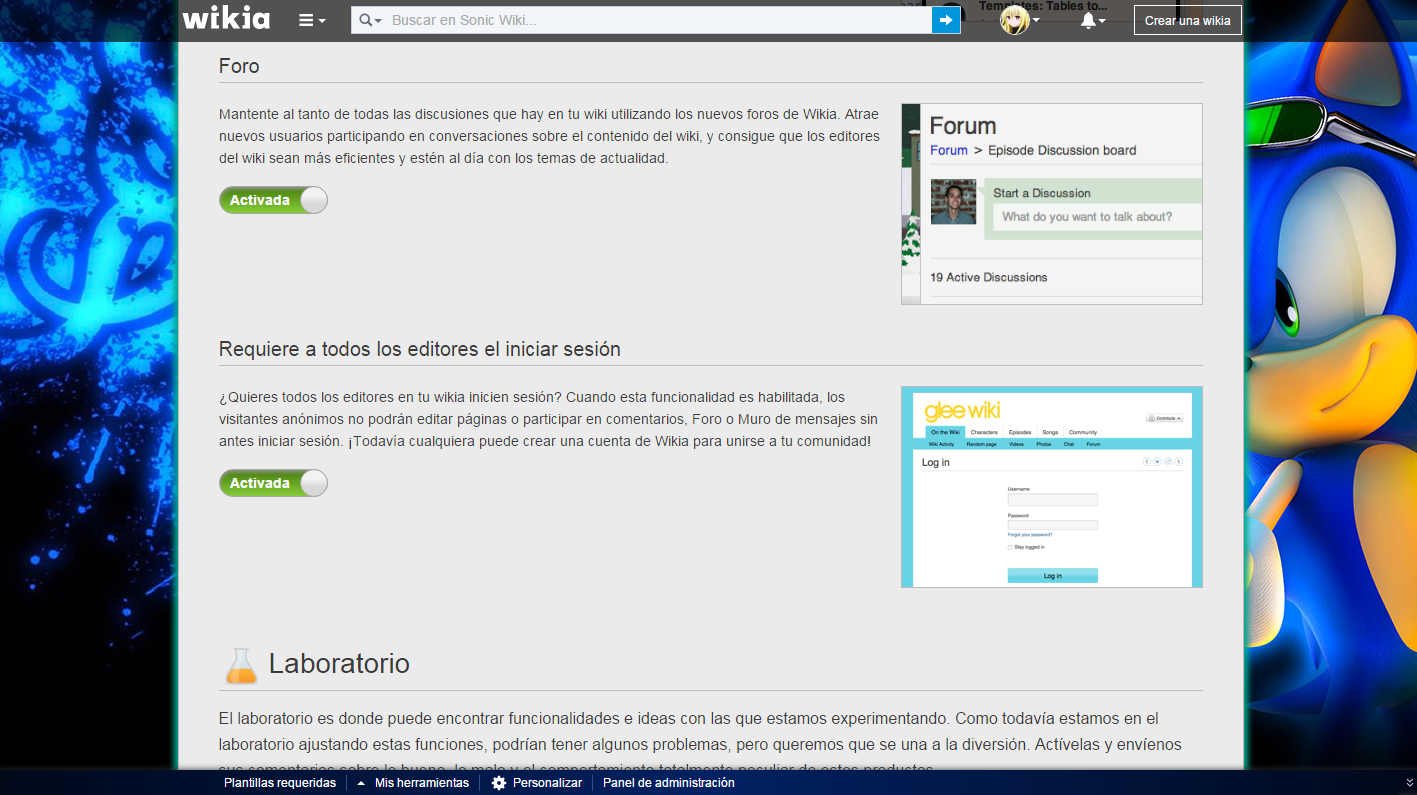The image size is (1417, 795).
Task: Click the Personalizar toolbar label
Action: (547, 783)
